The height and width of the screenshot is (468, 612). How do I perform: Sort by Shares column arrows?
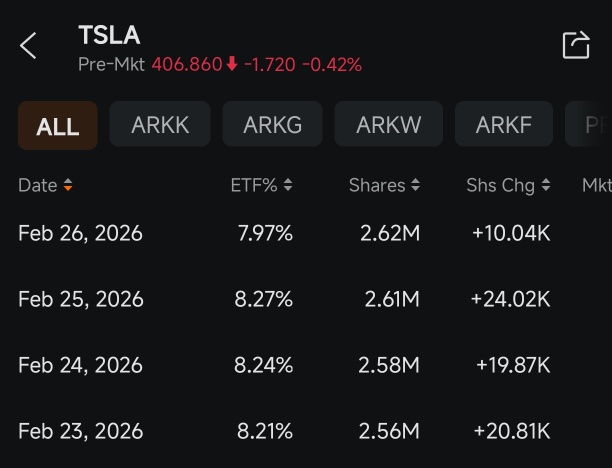point(416,185)
